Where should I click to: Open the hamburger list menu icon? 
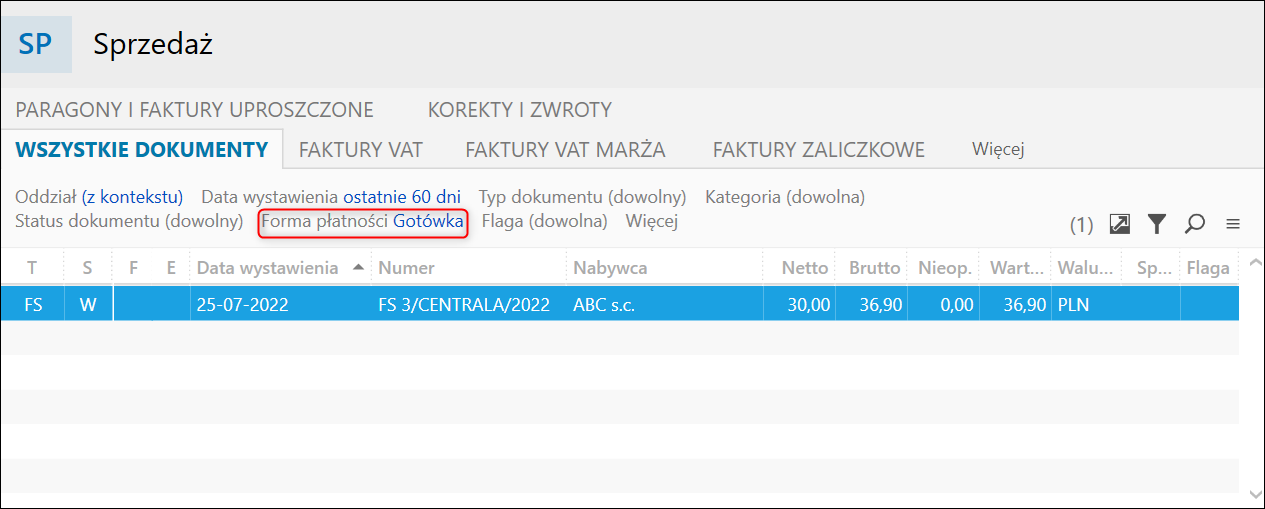tap(1233, 224)
